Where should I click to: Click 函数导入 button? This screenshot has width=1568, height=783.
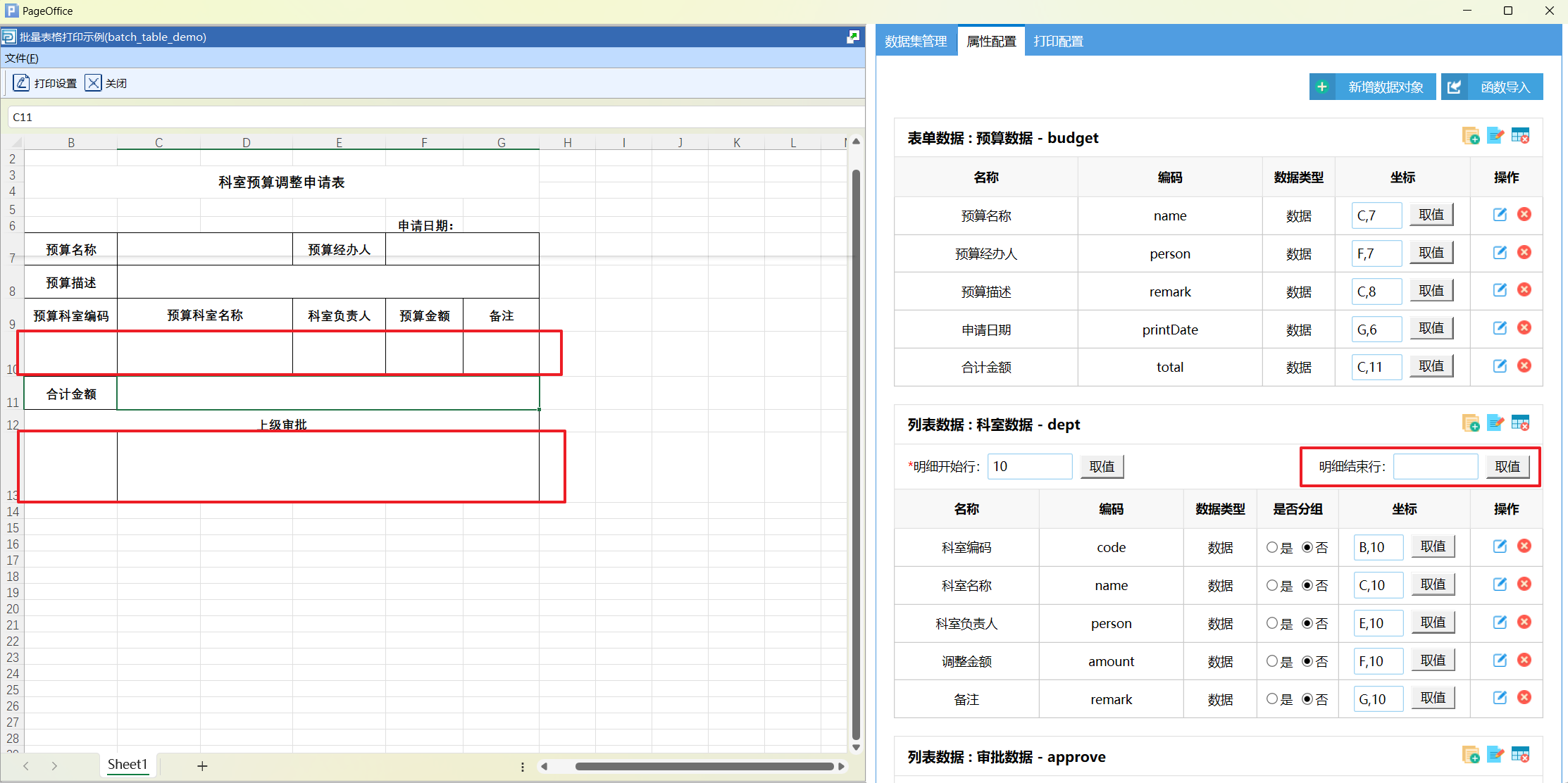pyautogui.click(x=1492, y=87)
